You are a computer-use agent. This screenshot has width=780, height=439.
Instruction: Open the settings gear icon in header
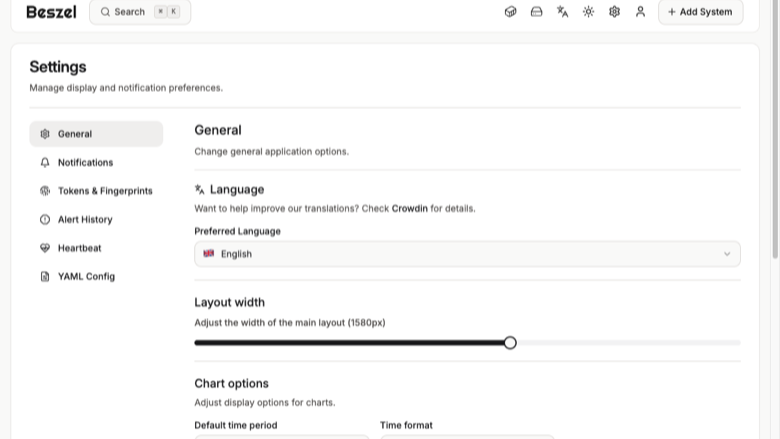(x=614, y=11)
